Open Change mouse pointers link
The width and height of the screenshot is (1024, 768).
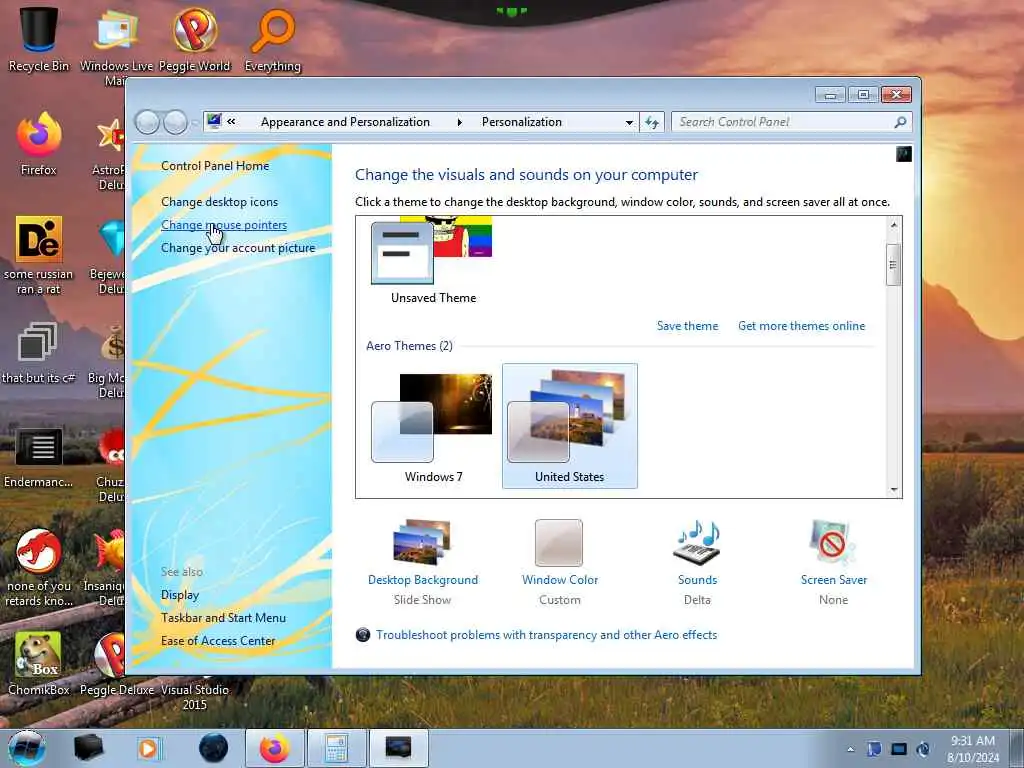pos(224,225)
